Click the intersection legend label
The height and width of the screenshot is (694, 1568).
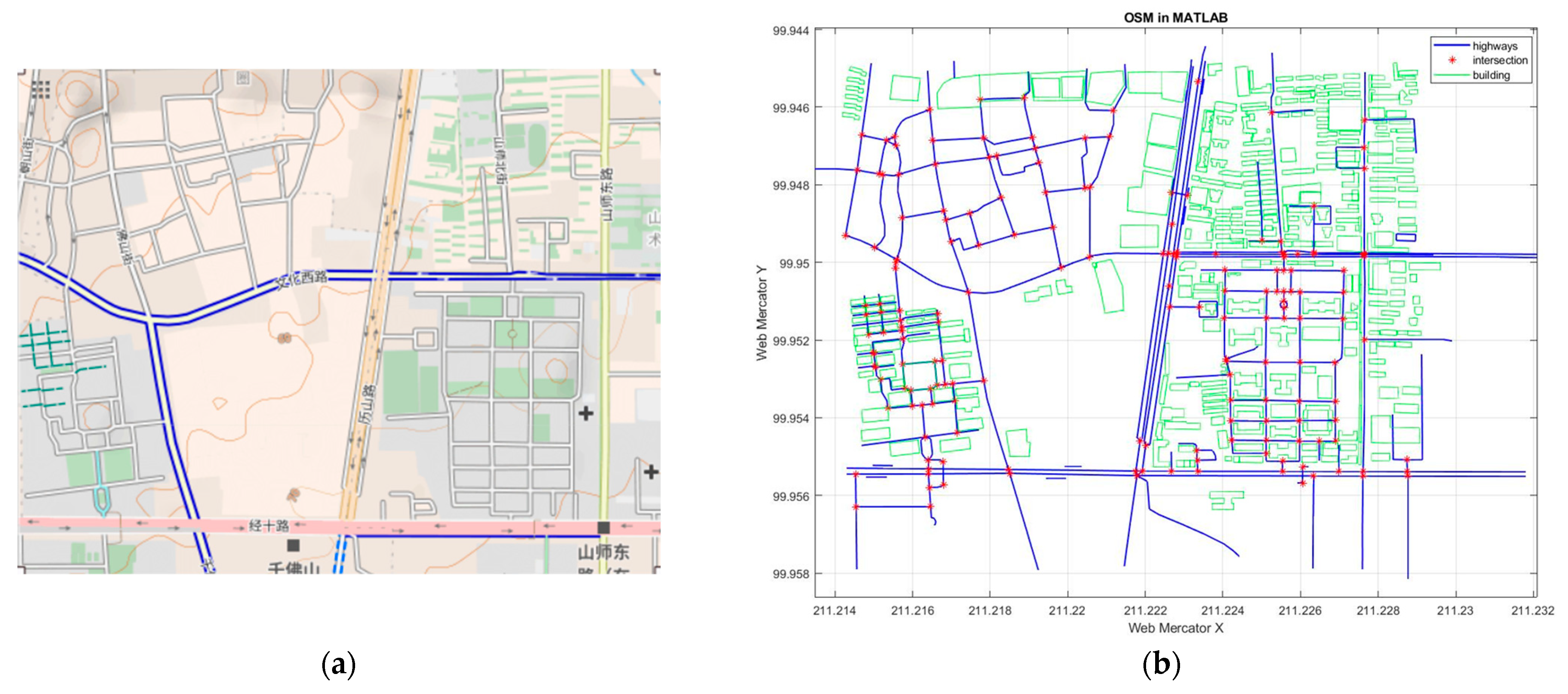(1500, 60)
